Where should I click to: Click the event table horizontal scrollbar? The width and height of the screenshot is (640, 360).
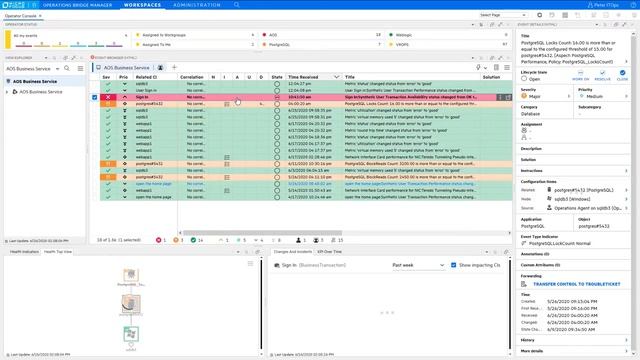coord(262,233)
